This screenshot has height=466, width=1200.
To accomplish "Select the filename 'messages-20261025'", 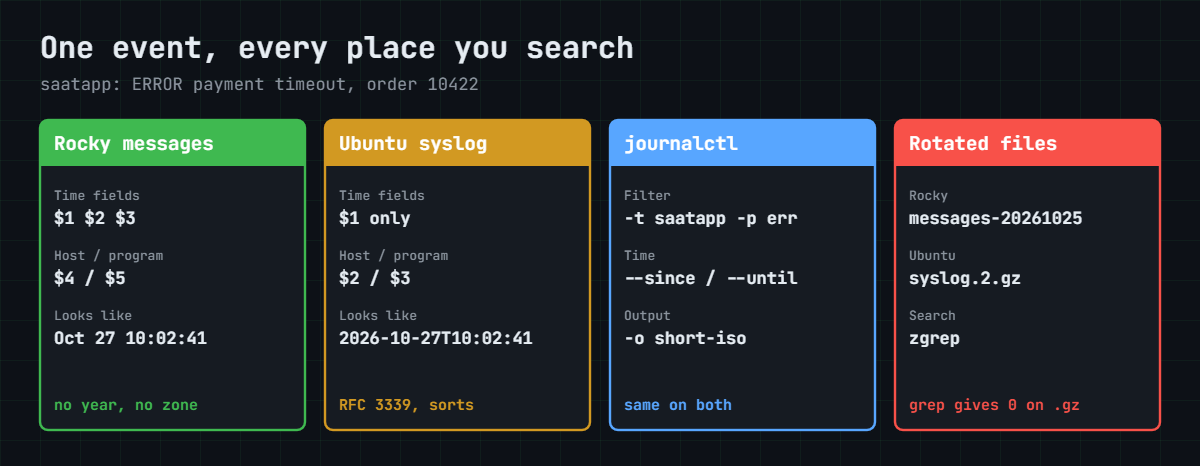I will click(996, 218).
